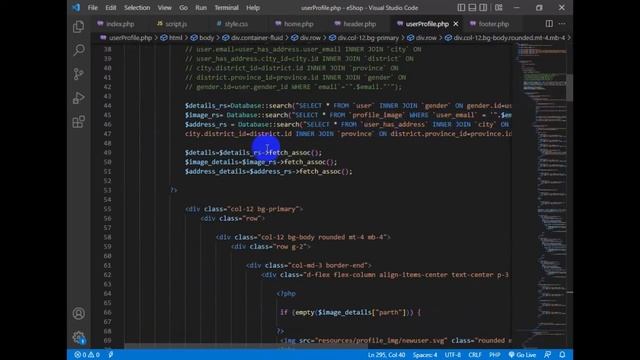Open the Manage gear settings icon

[x=78, y=337]
